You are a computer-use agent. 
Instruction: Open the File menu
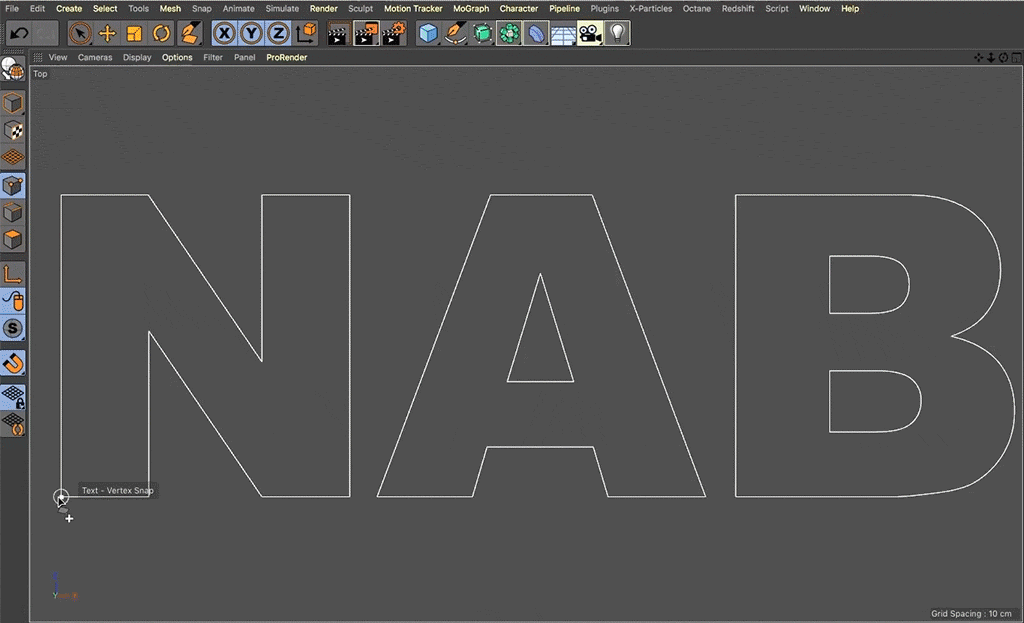pos(12,8)
